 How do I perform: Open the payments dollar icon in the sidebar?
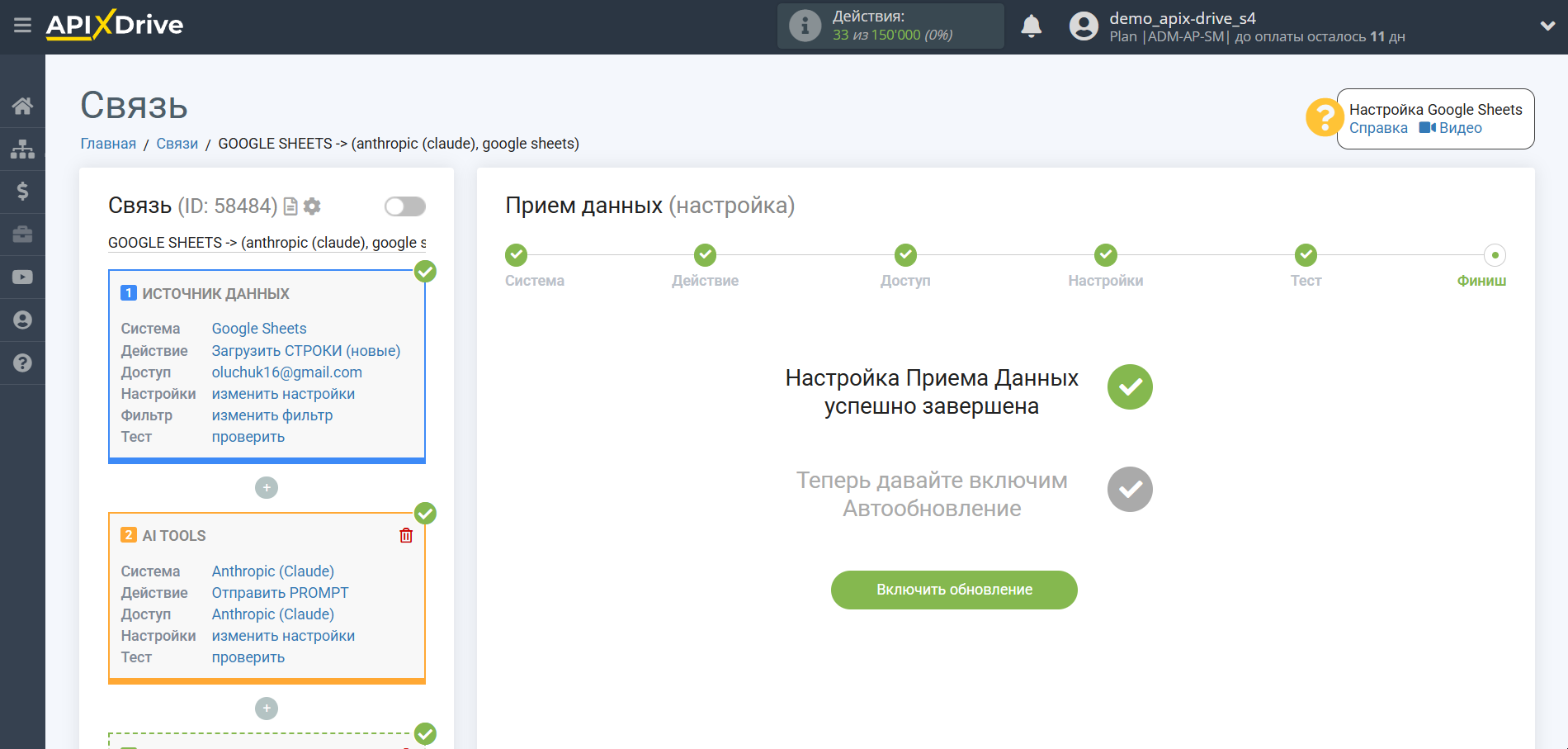[x=22, y=192]
